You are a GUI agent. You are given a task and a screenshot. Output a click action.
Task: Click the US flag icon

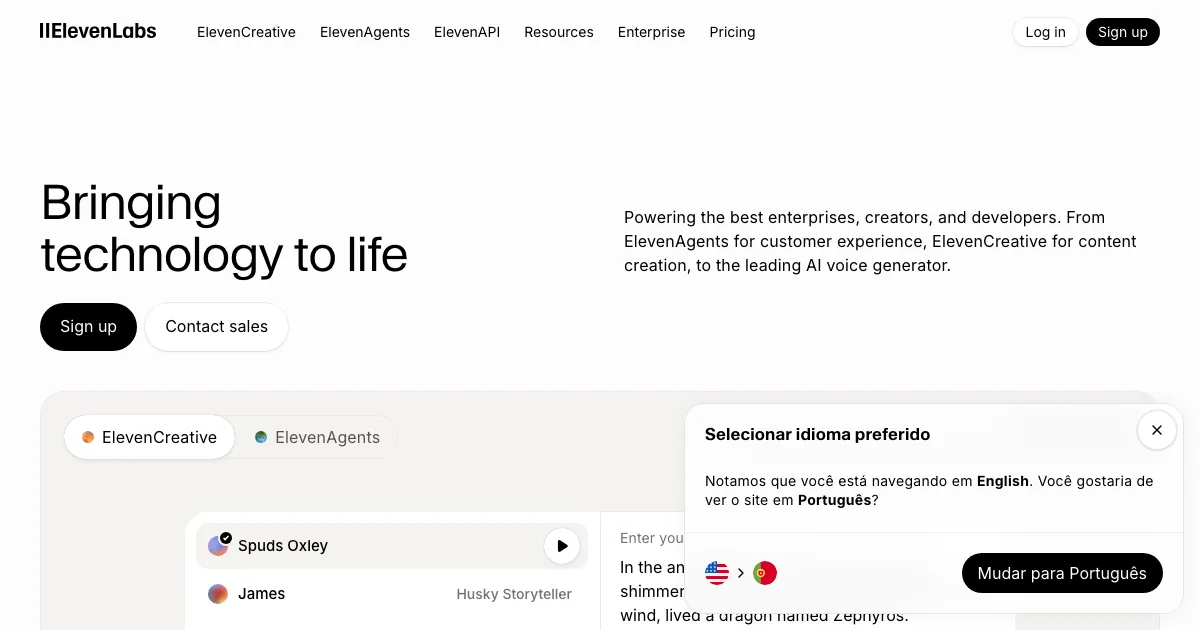point(717,573)
